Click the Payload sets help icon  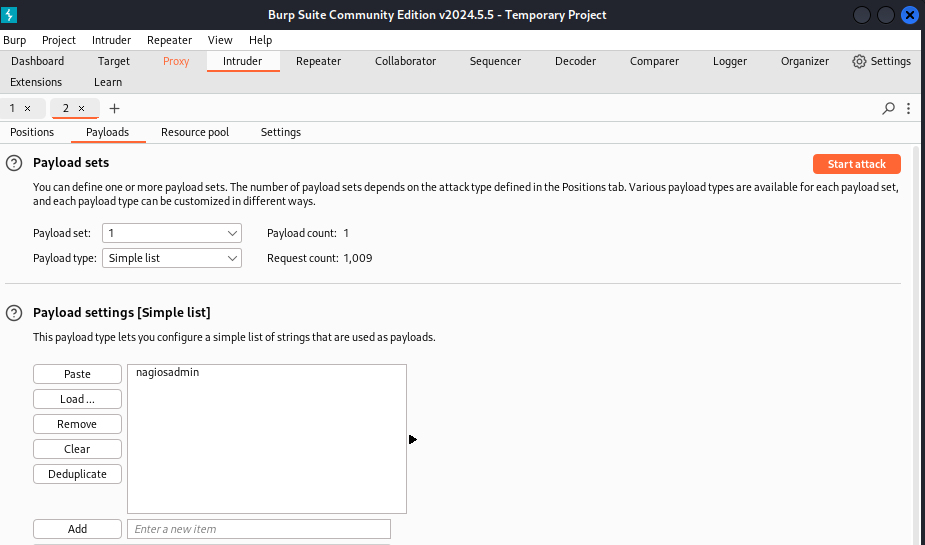14,163
